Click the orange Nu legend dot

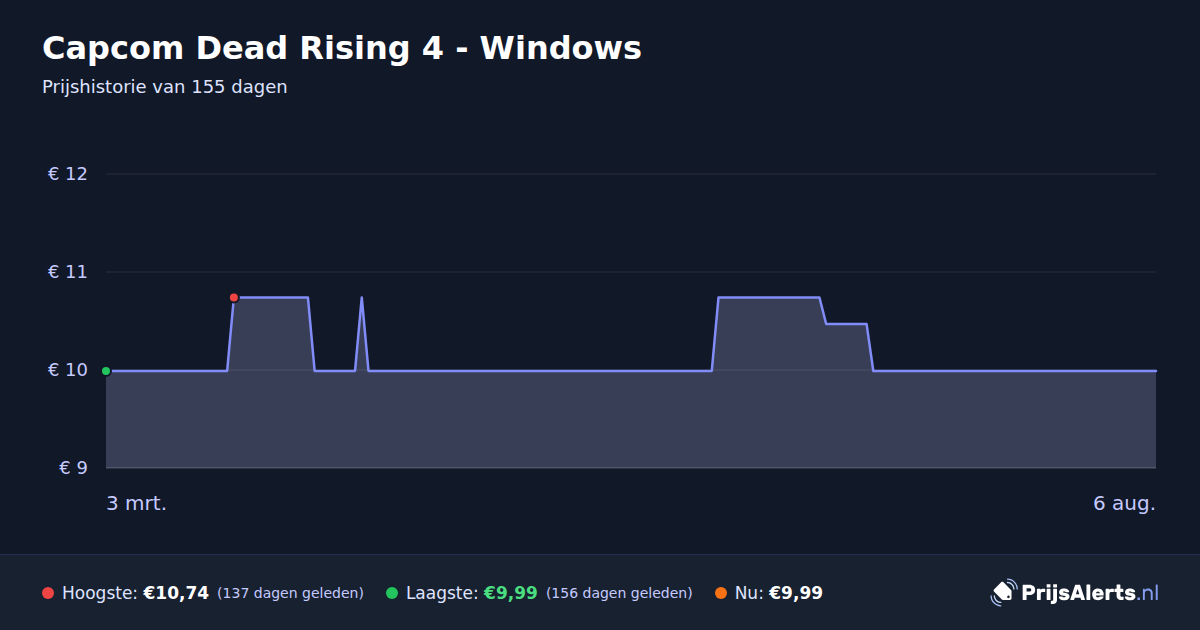[x=721, y=593]
